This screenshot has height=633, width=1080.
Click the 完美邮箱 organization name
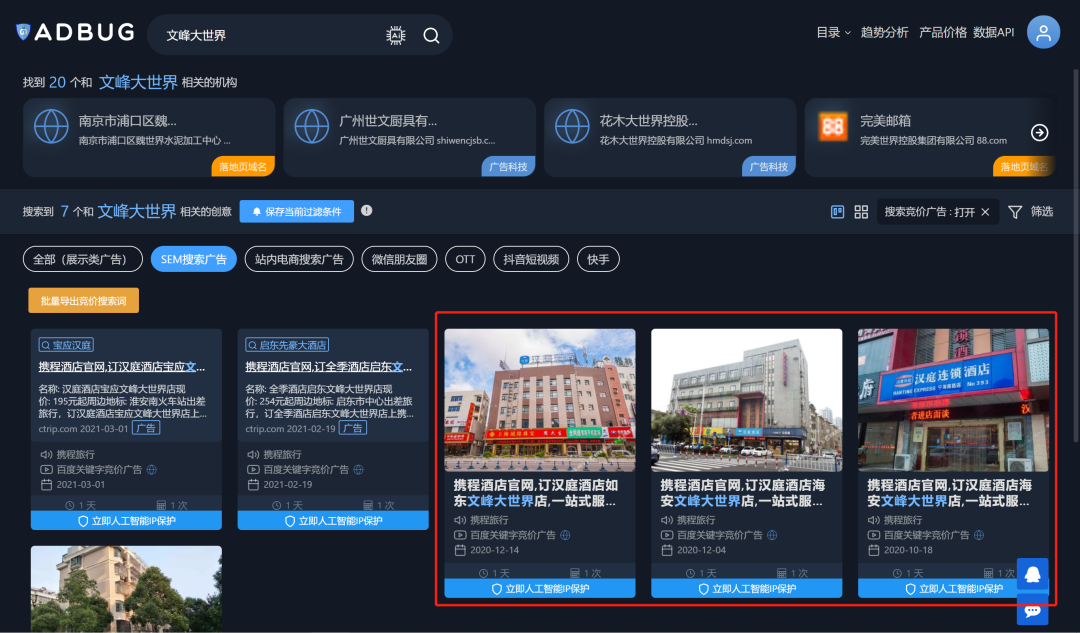click(x=886, y=121)
